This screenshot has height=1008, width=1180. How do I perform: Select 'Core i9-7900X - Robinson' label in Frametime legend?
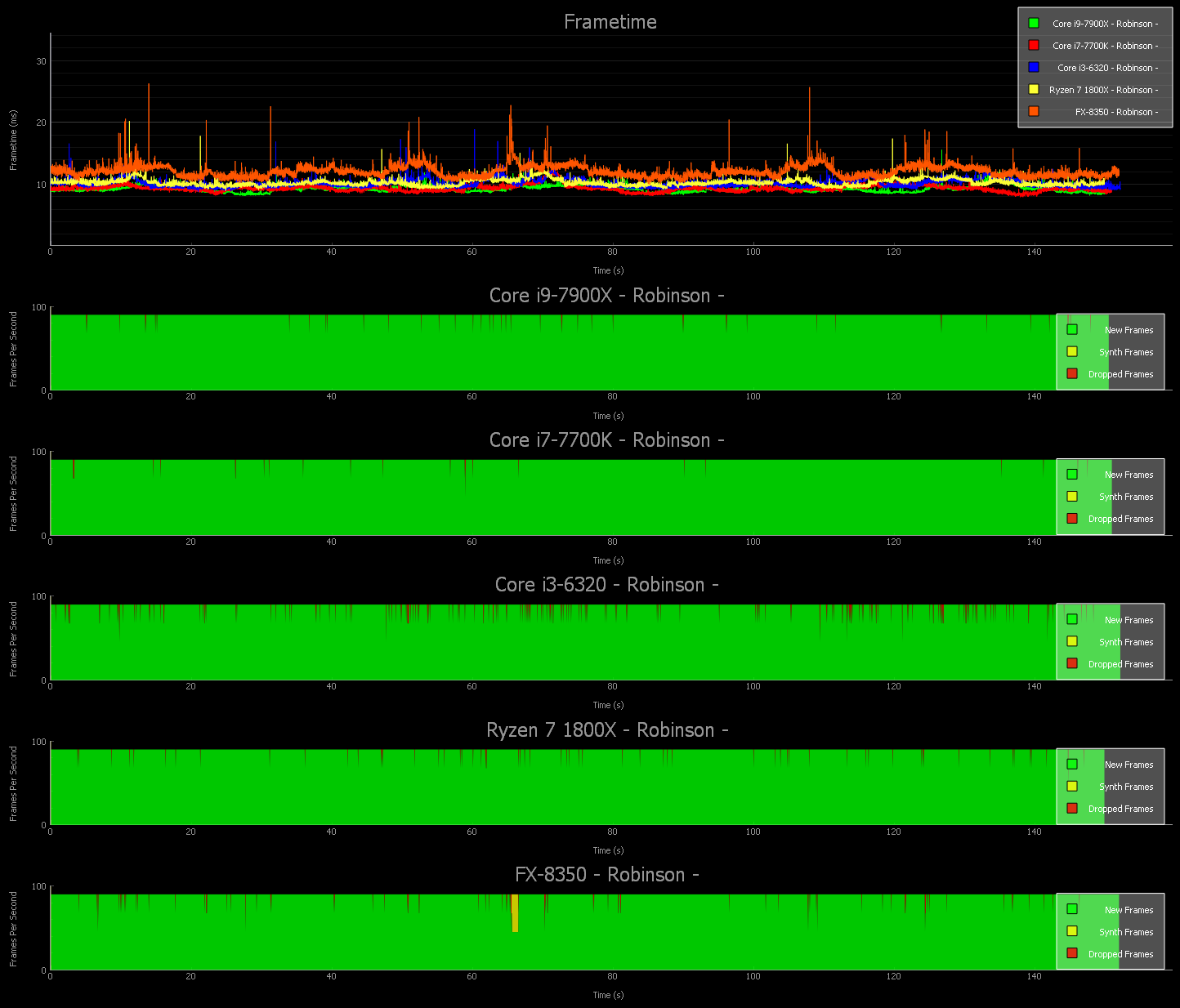pyautogui.click(x=1105, y=24)
